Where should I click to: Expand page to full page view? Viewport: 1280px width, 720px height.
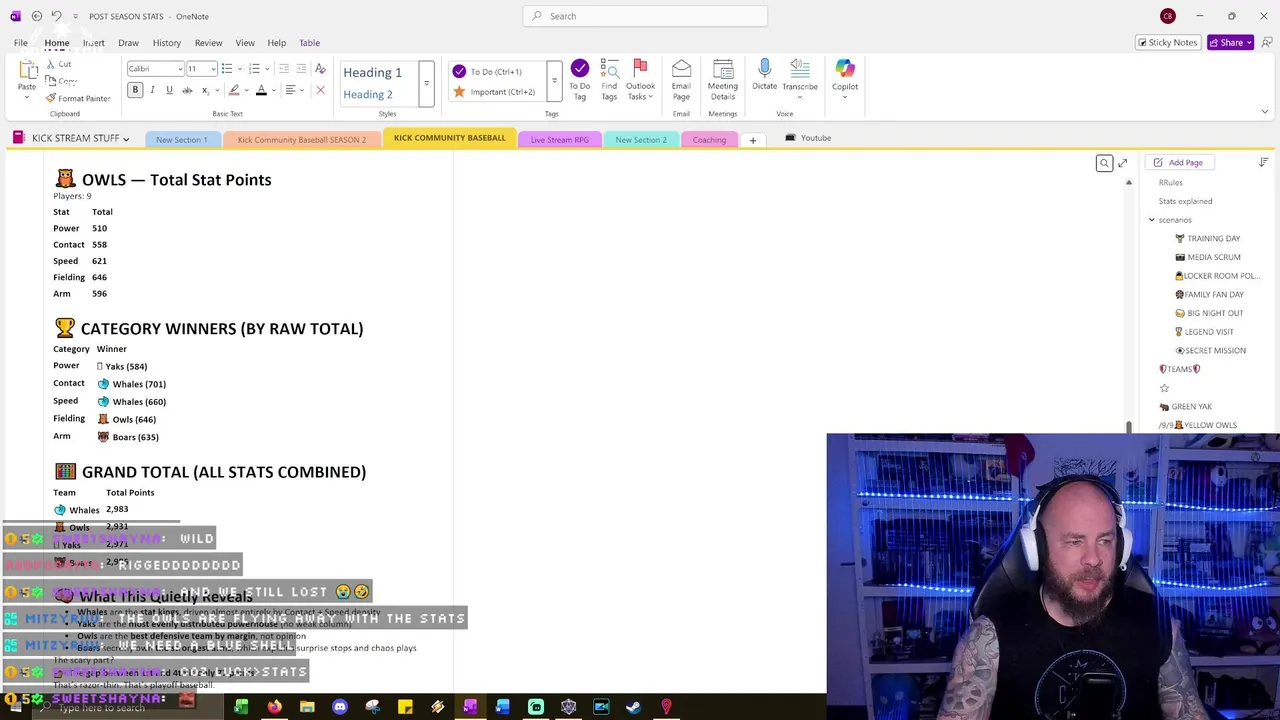(1122, 163)
